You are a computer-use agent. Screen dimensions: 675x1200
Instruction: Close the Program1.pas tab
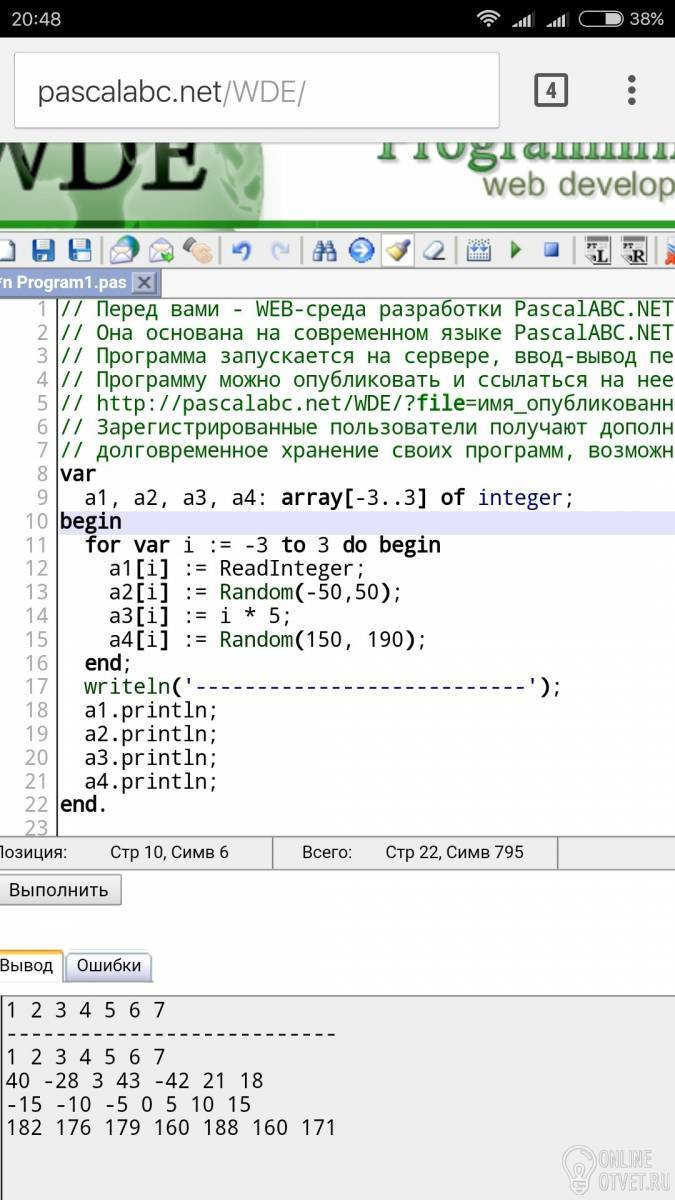(x=144, y=283)
